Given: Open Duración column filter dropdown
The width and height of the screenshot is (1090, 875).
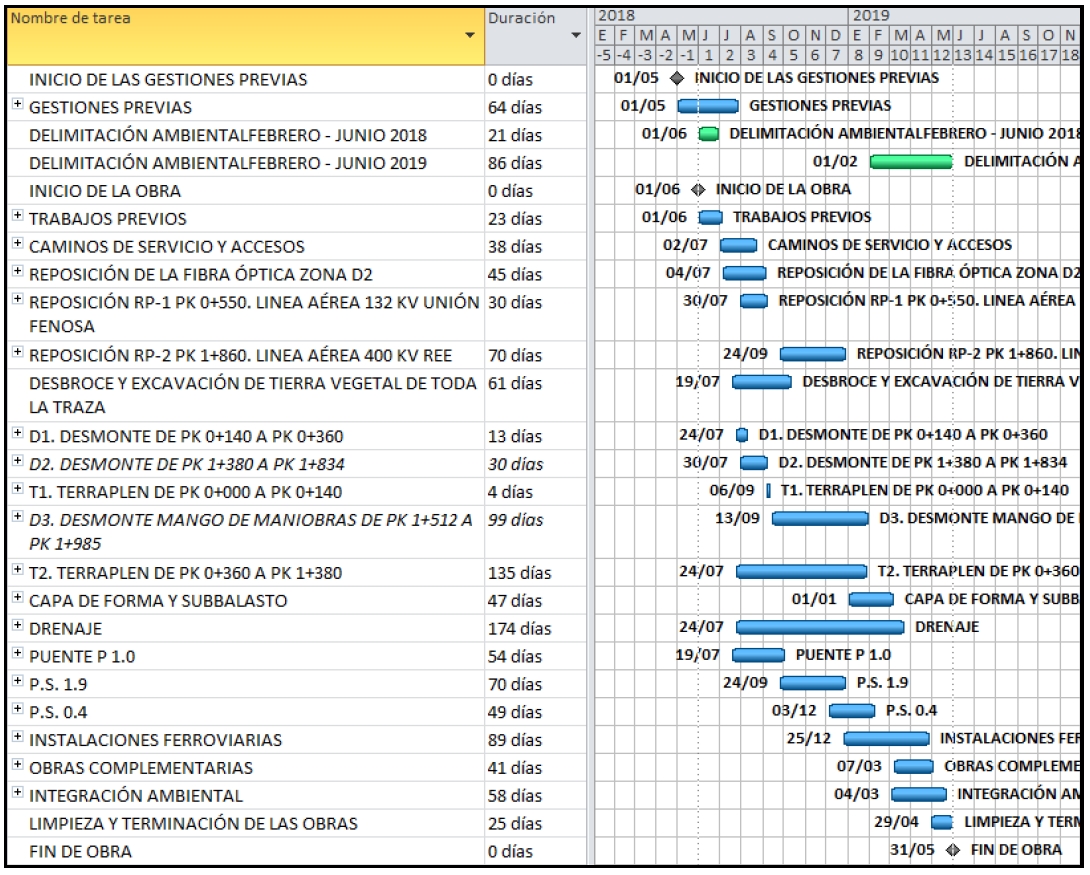Looking at the screenshot, I should 576,35.
